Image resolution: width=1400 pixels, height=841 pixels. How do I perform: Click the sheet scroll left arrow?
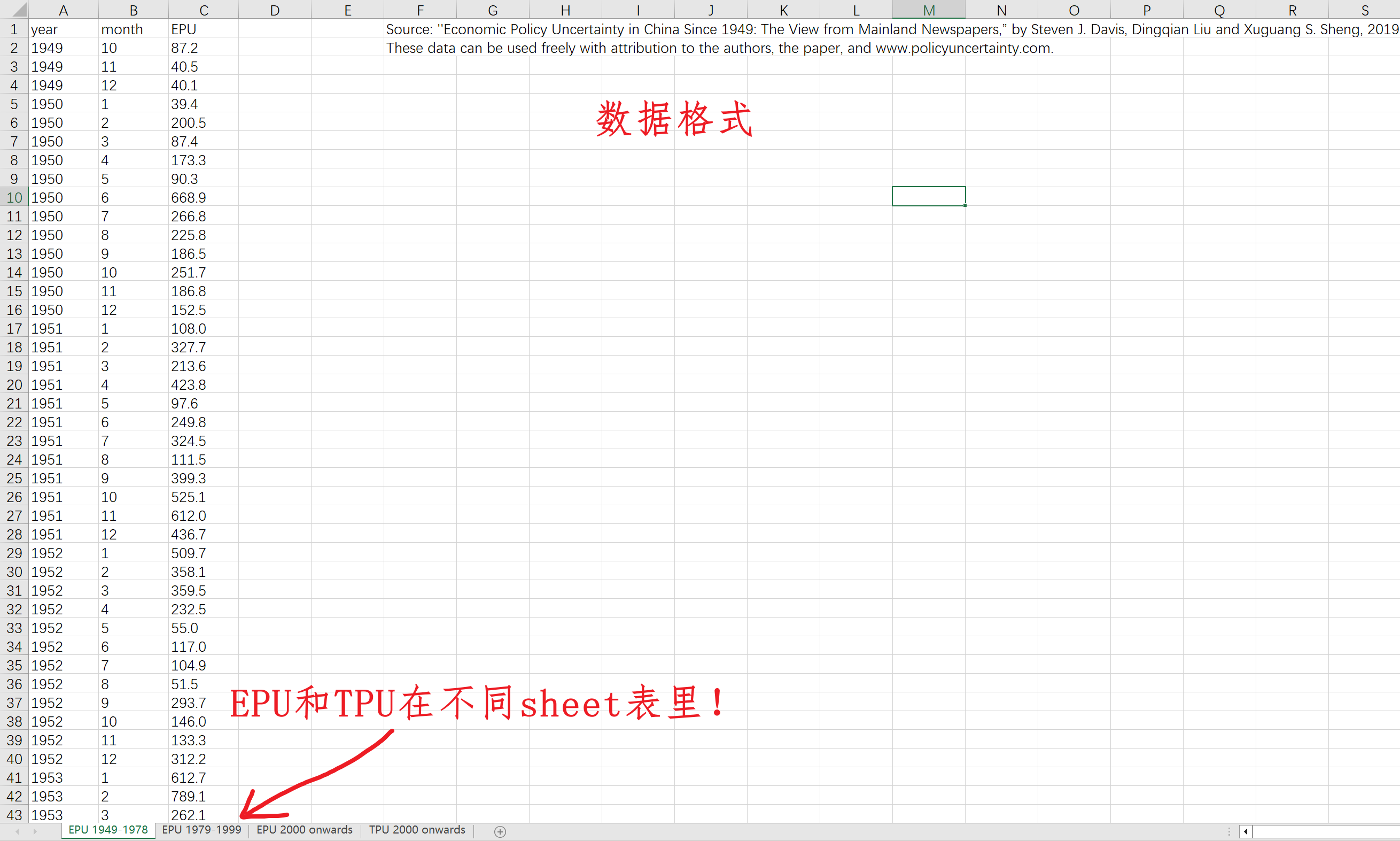[18, 831]
